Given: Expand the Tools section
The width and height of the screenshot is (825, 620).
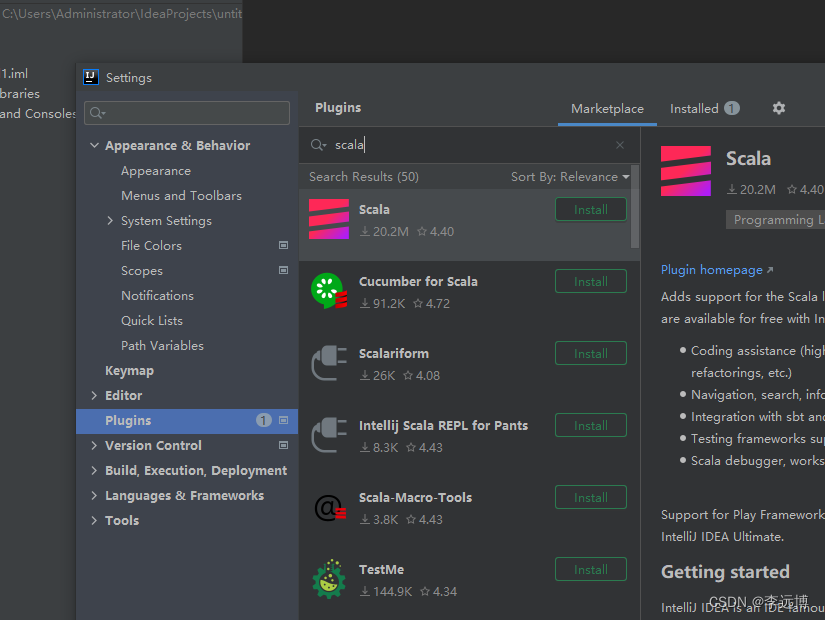Looking at the screenshot, I should click(x=94, y=521).
